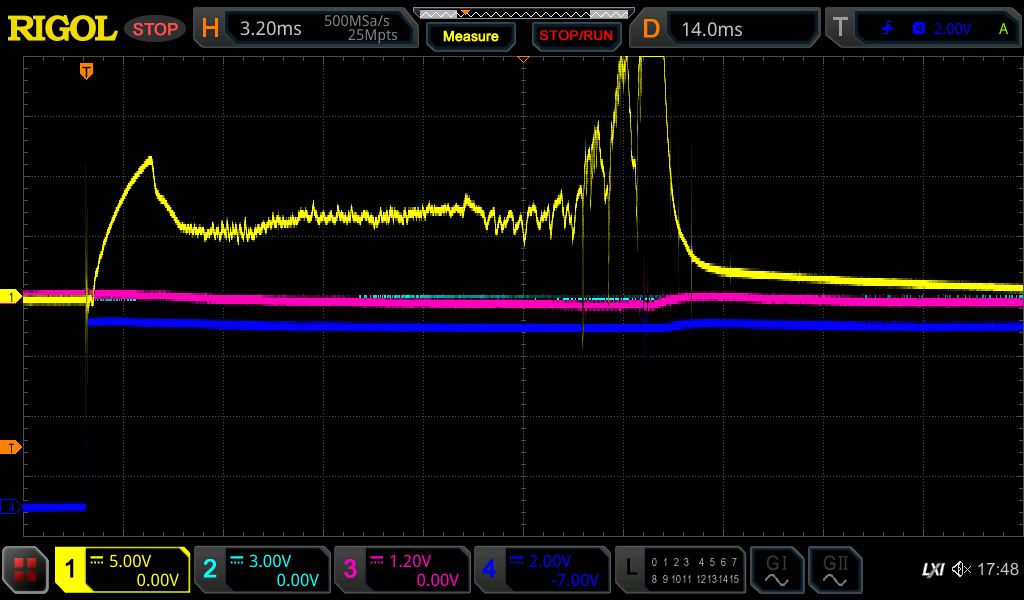Click the orange trigger position marker
Image resolution: width=1024 pixels, height=600 pixels.
point(87,71)
